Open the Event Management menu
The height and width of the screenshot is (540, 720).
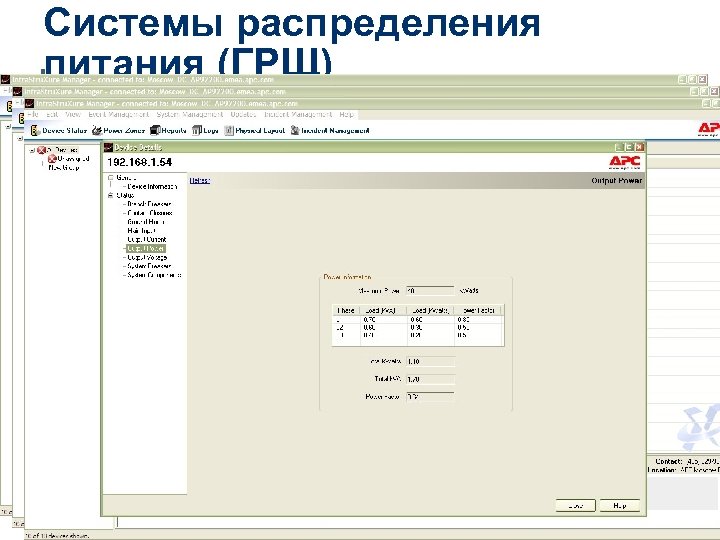[118, 114]
